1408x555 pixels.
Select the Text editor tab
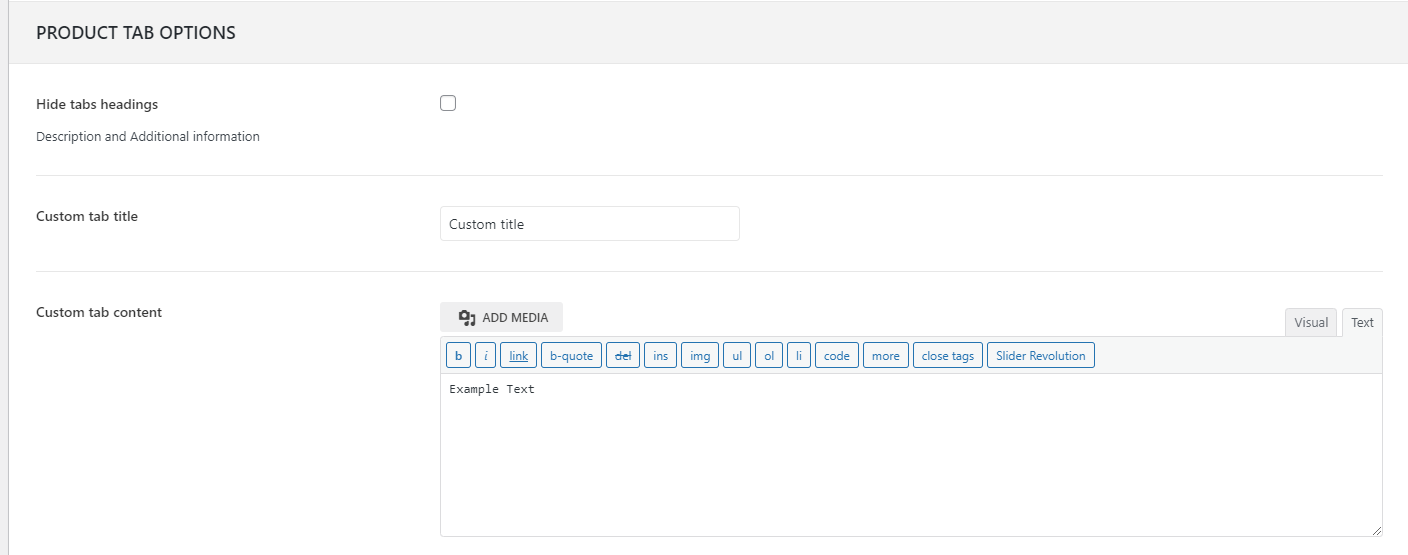pos(1362,322)
